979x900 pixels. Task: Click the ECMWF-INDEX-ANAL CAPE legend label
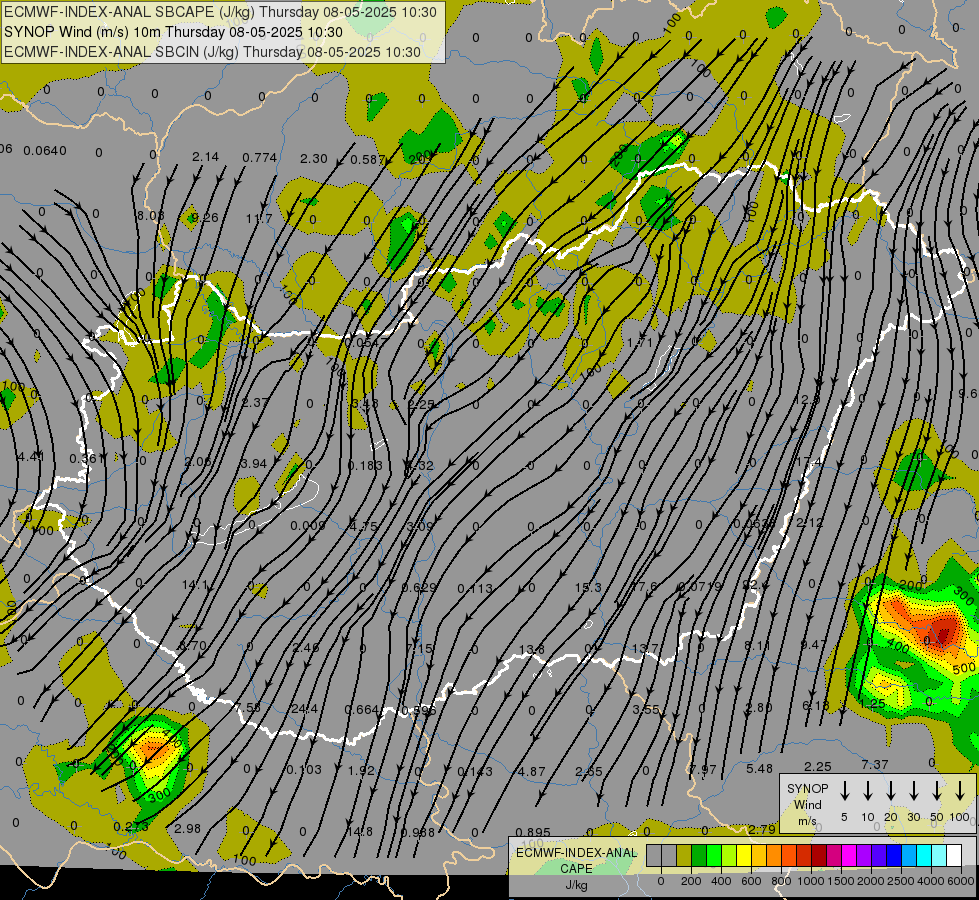coord(576,861)
